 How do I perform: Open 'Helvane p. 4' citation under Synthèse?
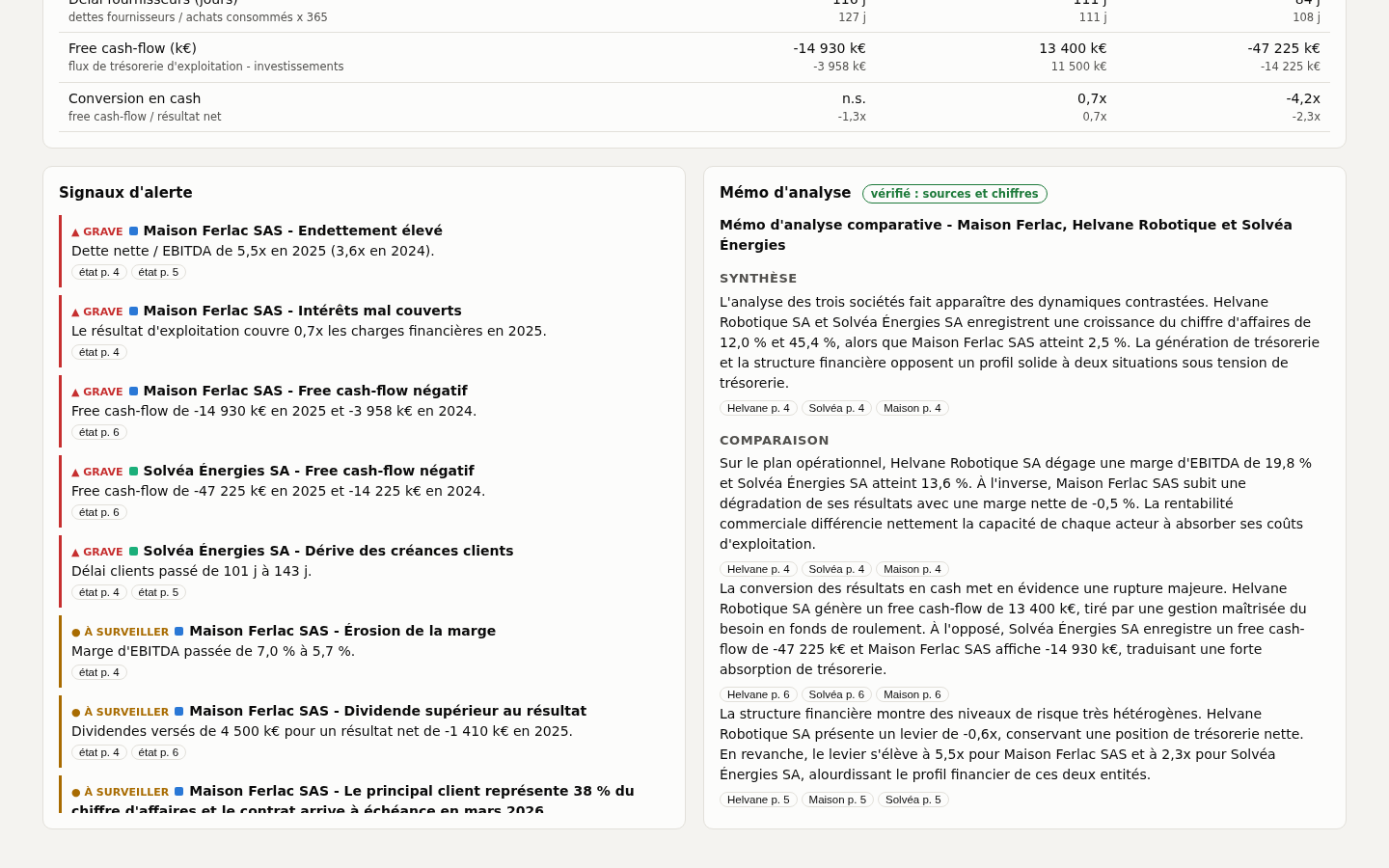(758, 408)
